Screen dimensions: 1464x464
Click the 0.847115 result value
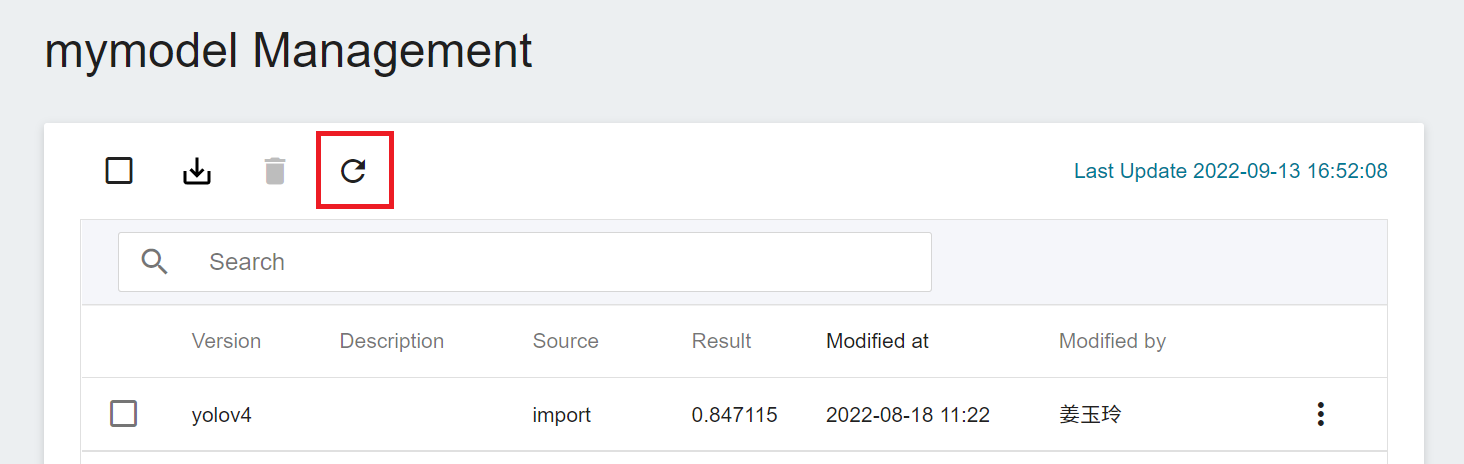click(x=735, y=414)
